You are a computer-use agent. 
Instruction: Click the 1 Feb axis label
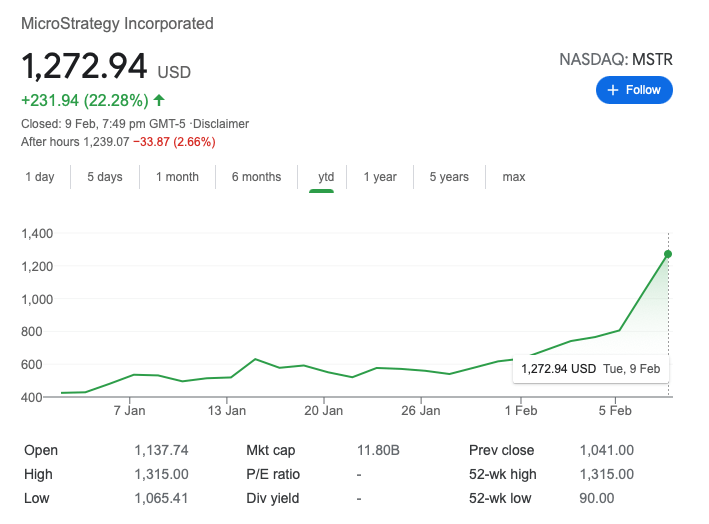[521, 411]
